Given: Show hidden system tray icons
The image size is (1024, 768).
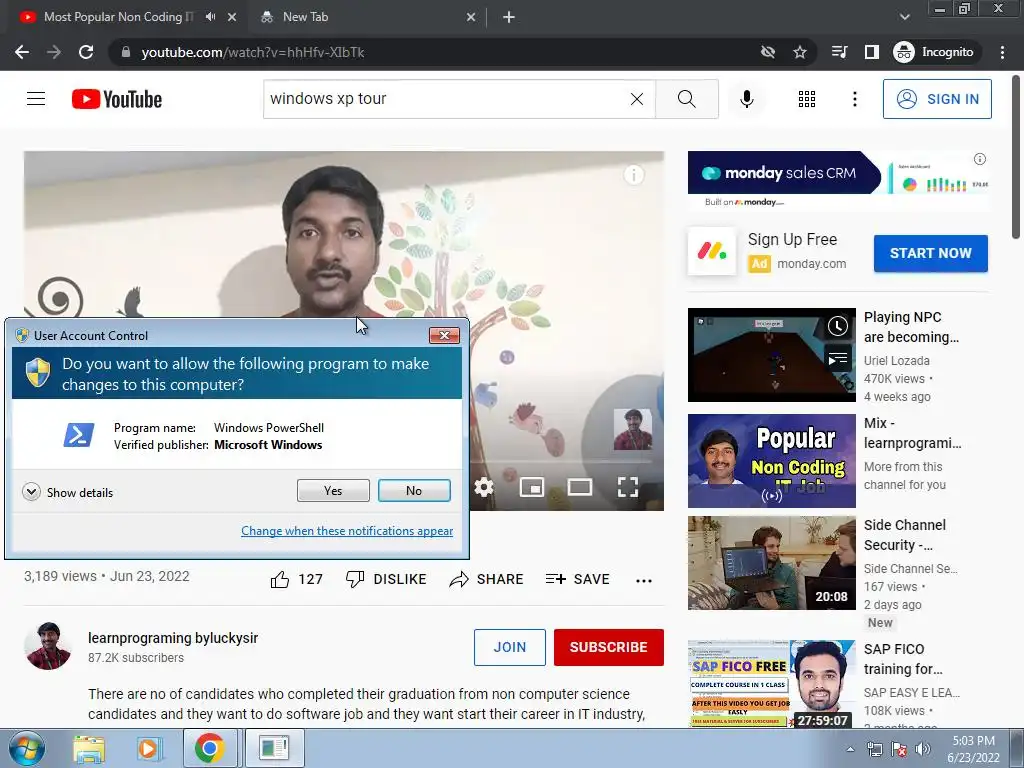Looking at the screenshot, I should coord(850,750).
